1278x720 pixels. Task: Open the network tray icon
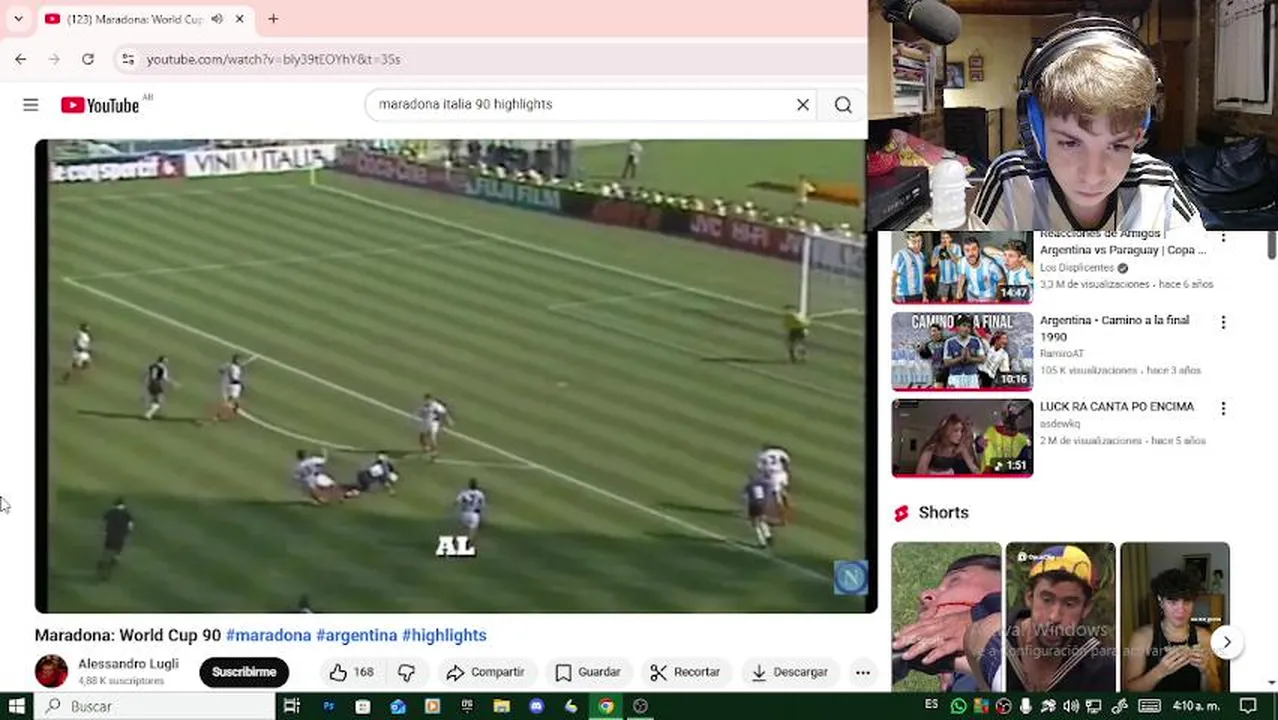[1093, 706]
